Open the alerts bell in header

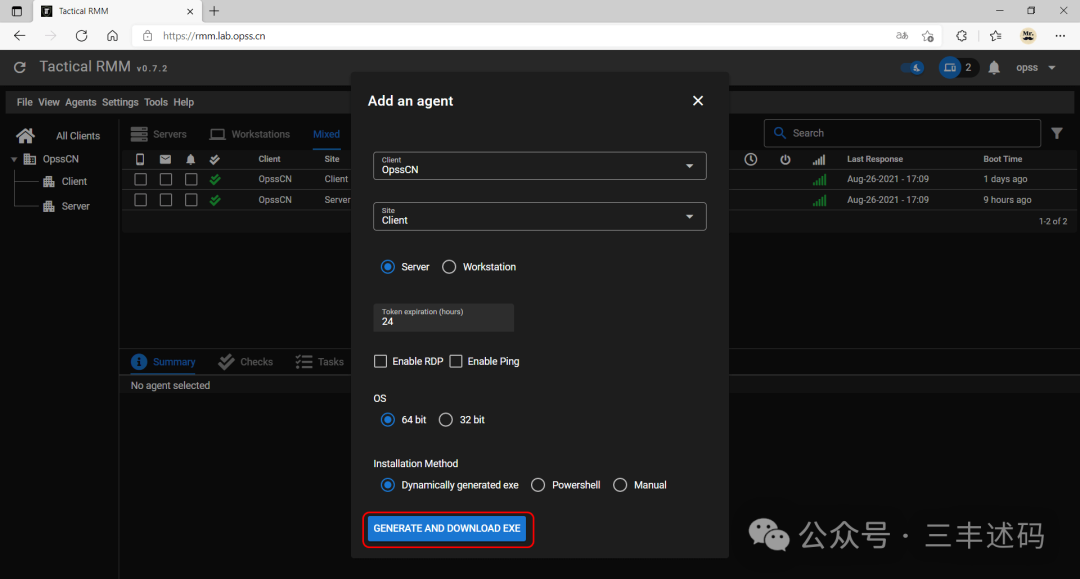(x=994, y=67)
